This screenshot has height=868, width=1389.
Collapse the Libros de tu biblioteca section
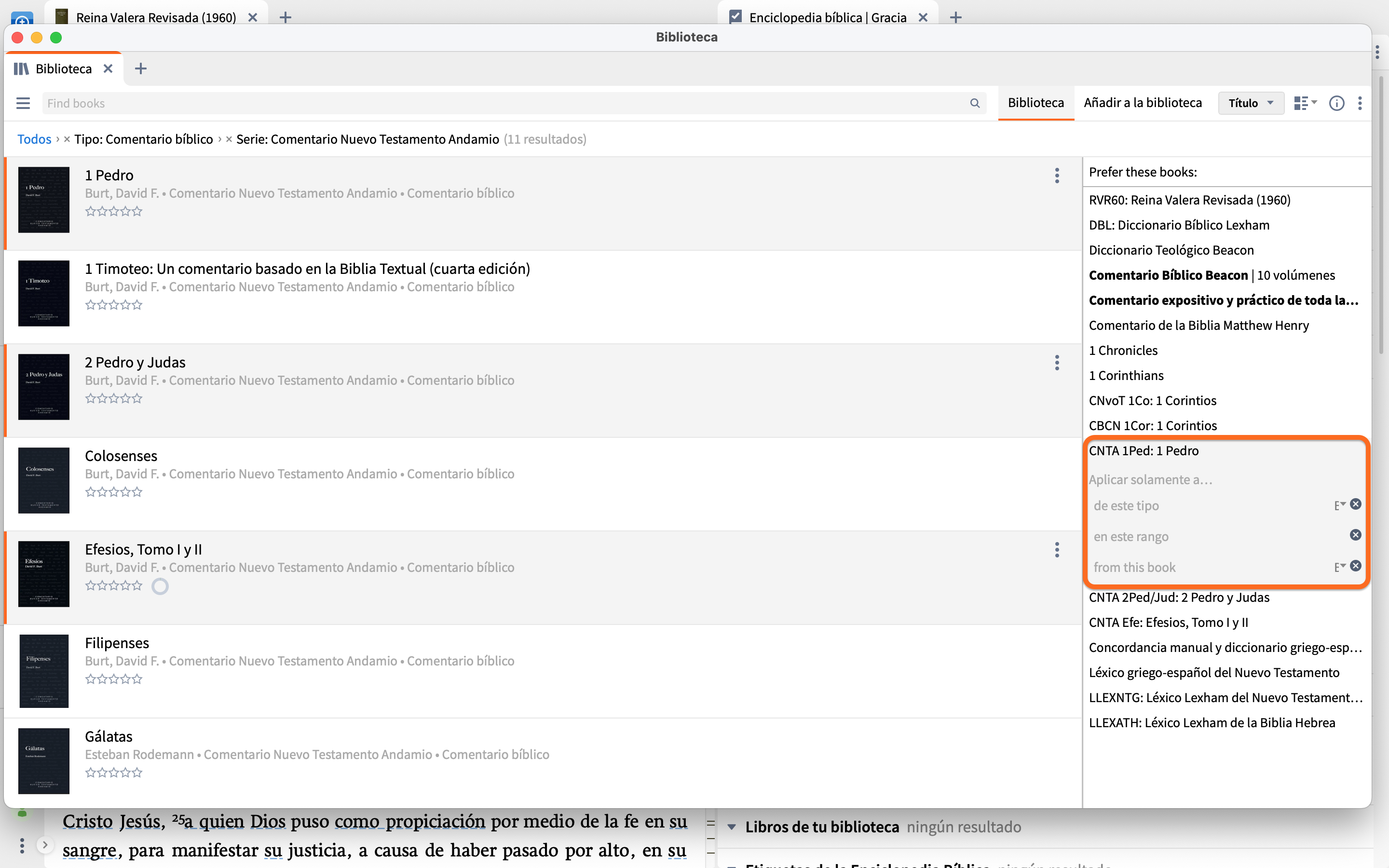(732, 827)
